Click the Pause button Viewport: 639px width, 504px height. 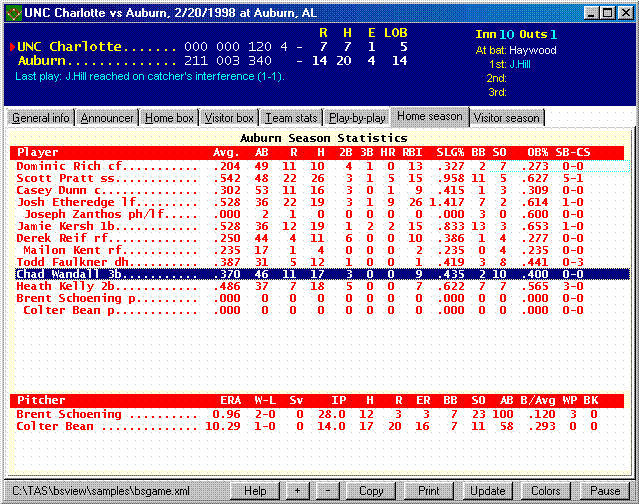click(x=604, y=491)
